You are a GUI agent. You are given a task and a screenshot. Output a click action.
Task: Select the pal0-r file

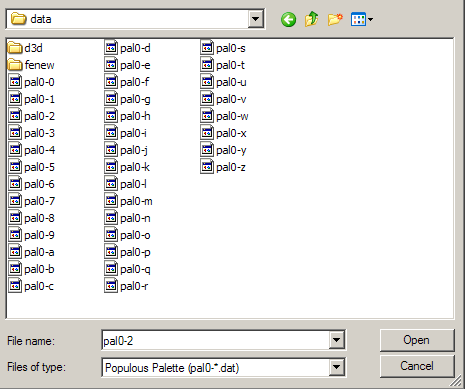pos(126,286)
